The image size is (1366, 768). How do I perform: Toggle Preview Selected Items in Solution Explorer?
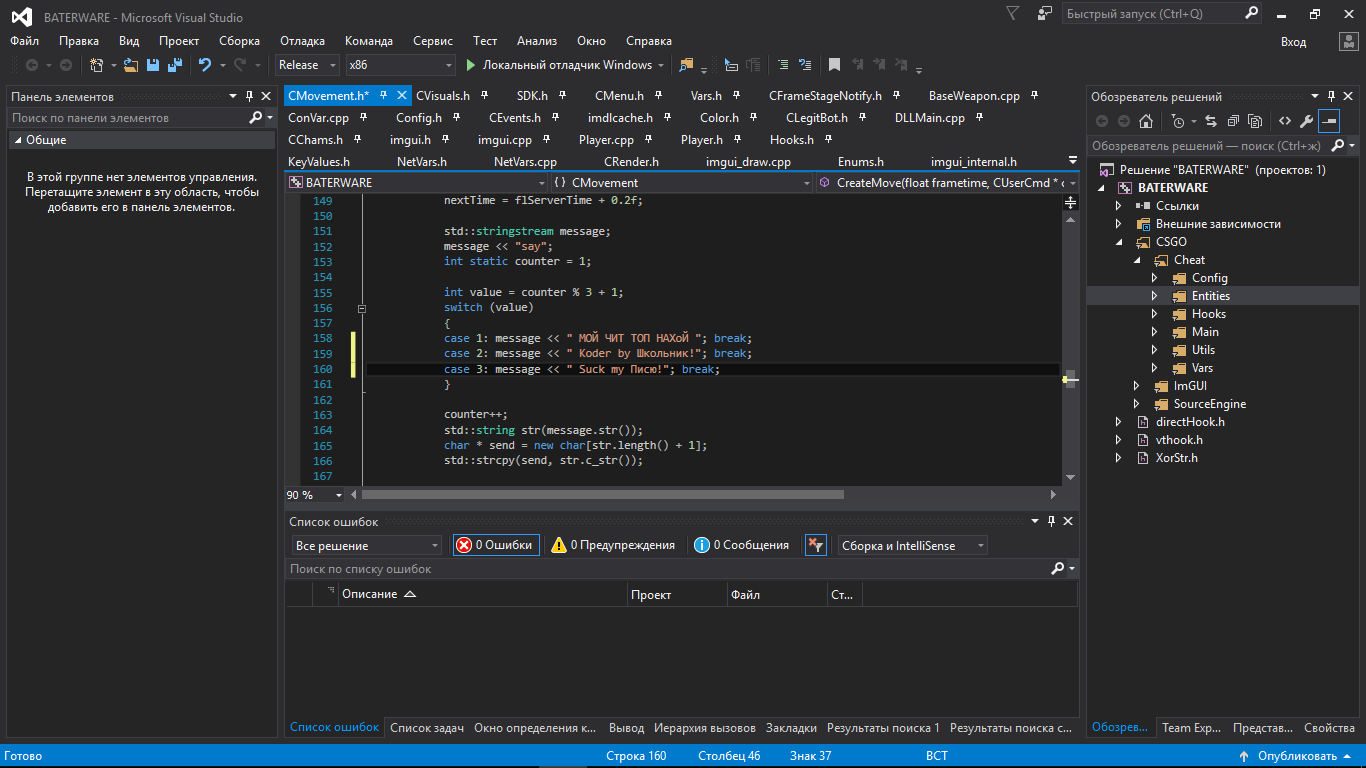(x=1329, y=121)
